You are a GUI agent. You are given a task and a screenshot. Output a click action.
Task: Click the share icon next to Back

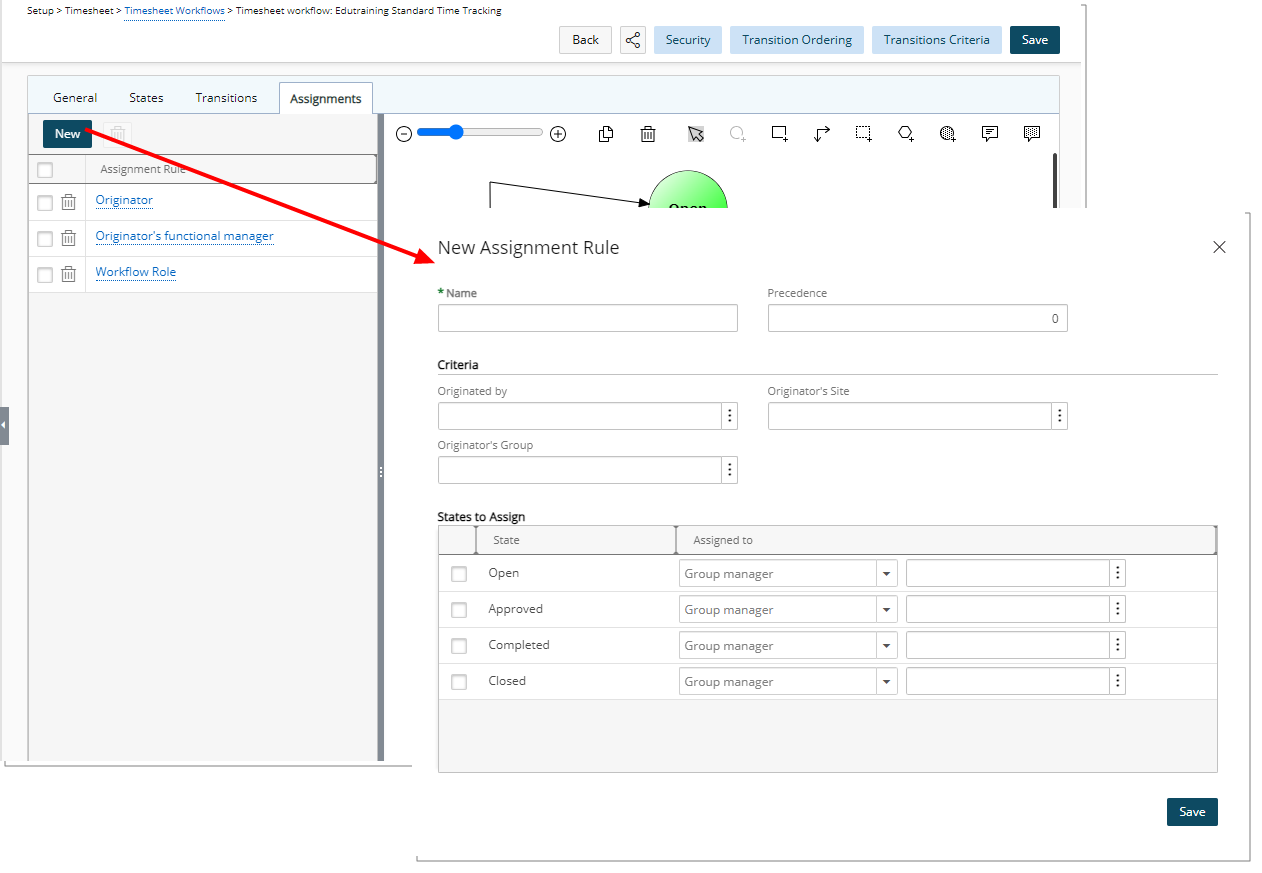633,40
